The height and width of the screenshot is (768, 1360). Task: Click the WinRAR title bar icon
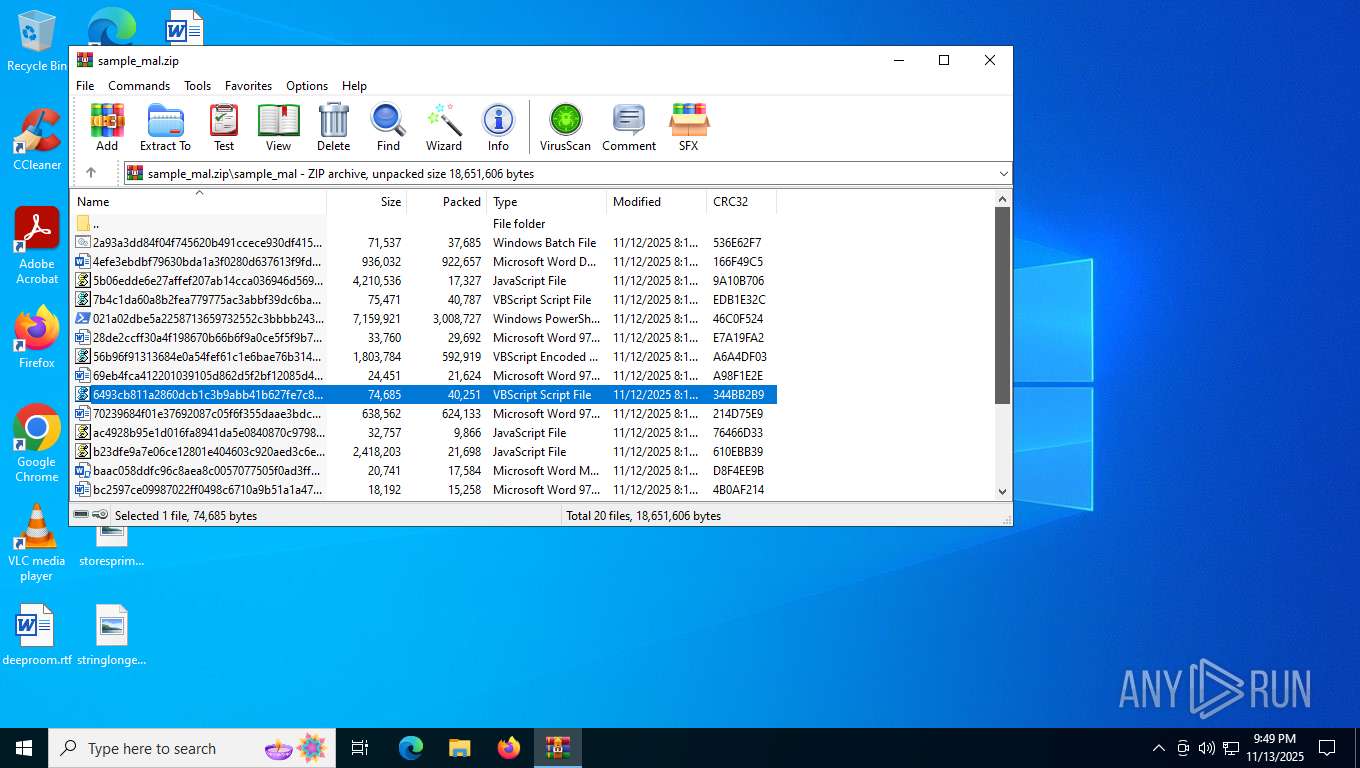[x=85, y=60]
